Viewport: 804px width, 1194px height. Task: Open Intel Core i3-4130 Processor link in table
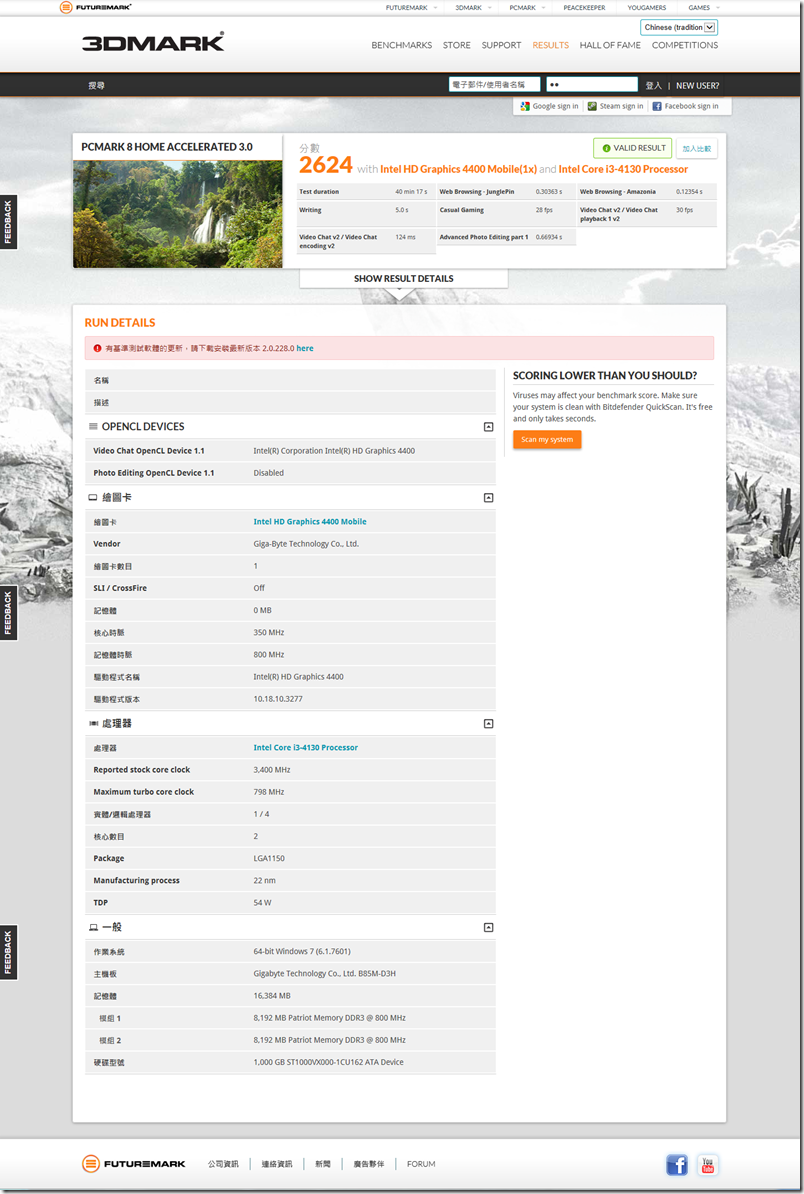pyautogui.click(x=305, y=747)
